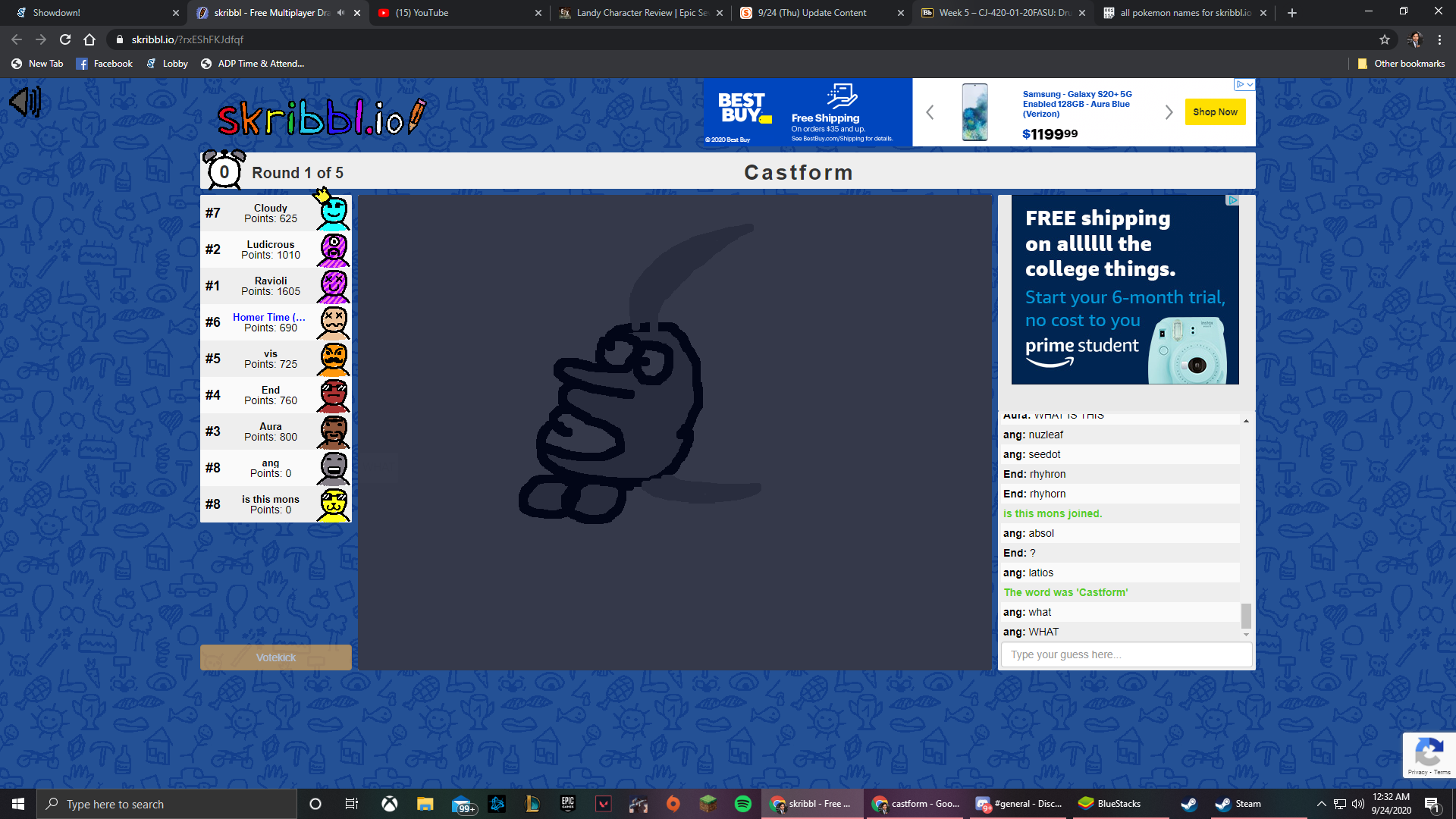Select vis's orange avatar
The width and height of the screenshot is (1456, 819).
333,359
